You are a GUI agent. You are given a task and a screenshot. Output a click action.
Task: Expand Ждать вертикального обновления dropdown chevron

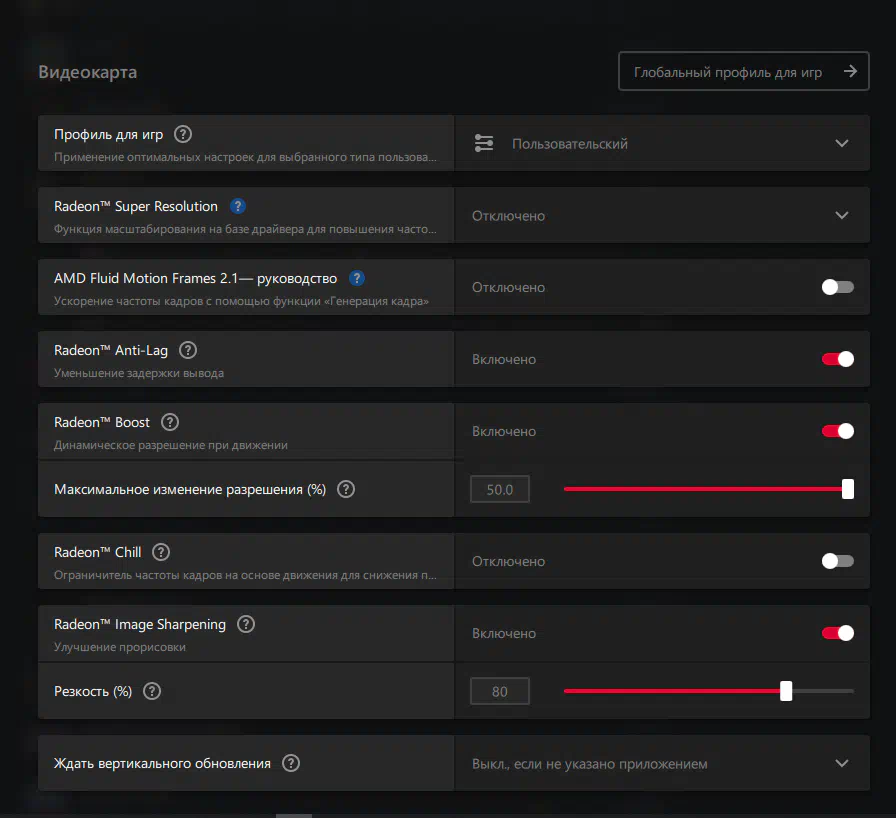842,763
